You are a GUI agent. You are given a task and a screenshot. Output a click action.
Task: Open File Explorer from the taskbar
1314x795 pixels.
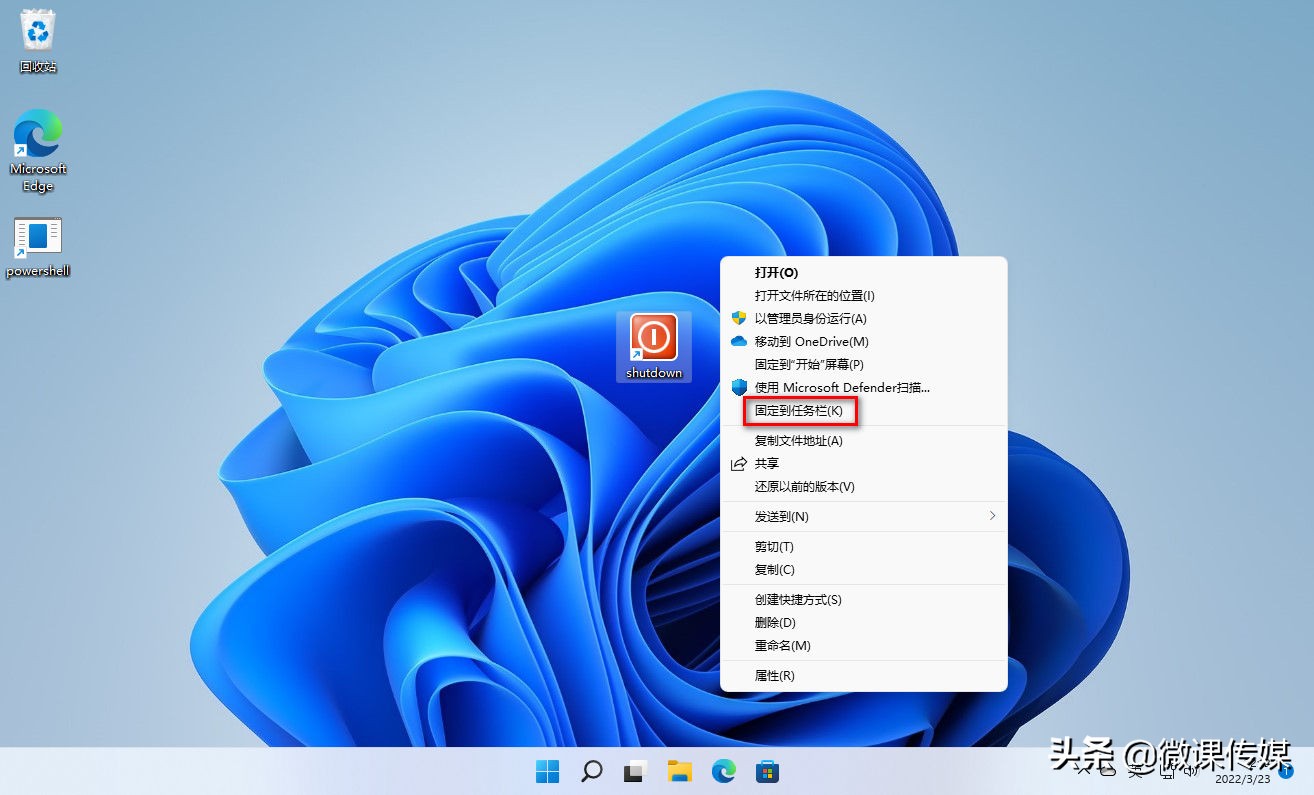[678, 771]
